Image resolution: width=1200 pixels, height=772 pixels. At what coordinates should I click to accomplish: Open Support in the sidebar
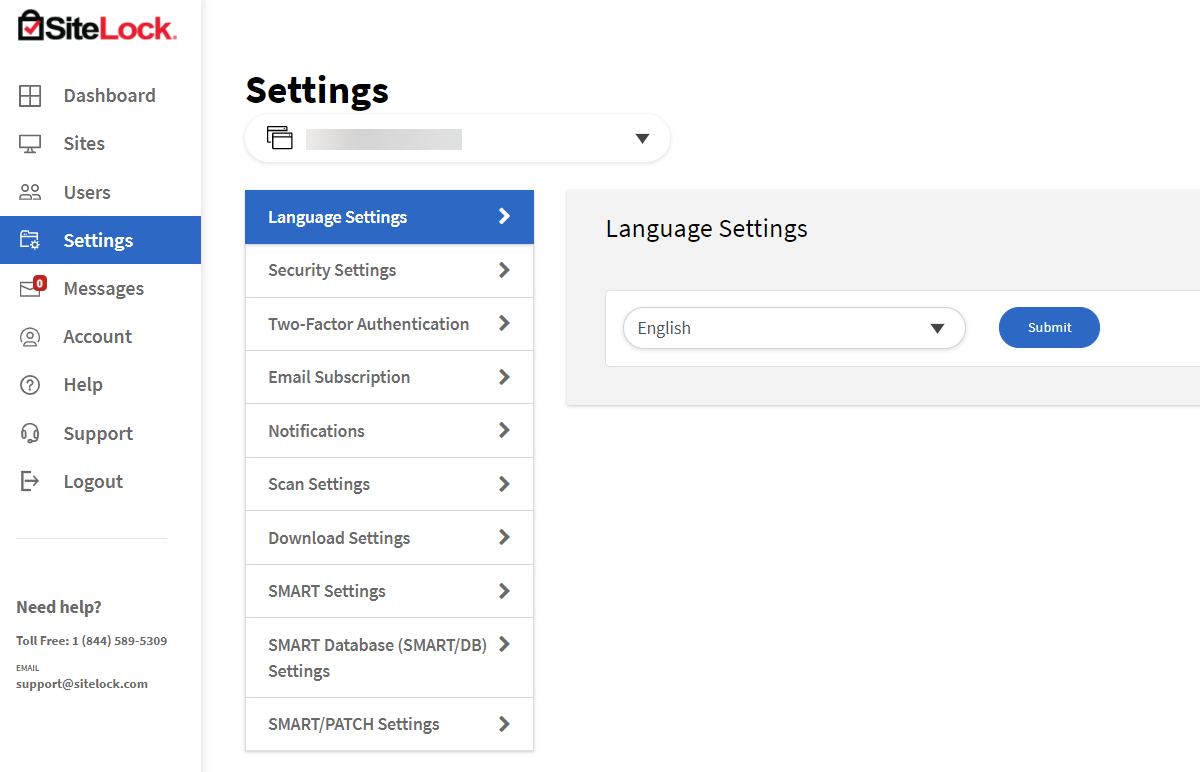98,434
